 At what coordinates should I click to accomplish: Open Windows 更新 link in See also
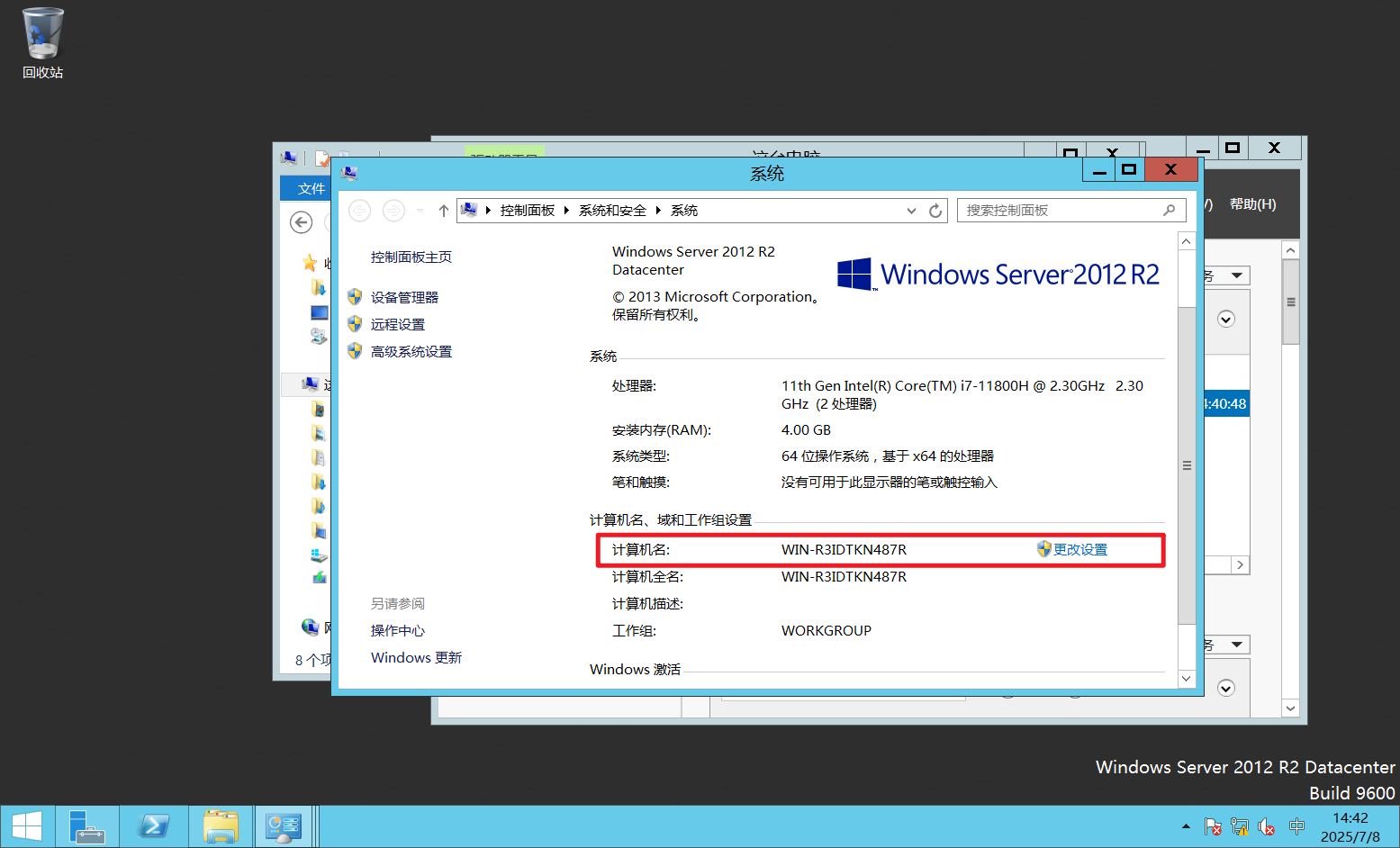[x=416, y=658]
